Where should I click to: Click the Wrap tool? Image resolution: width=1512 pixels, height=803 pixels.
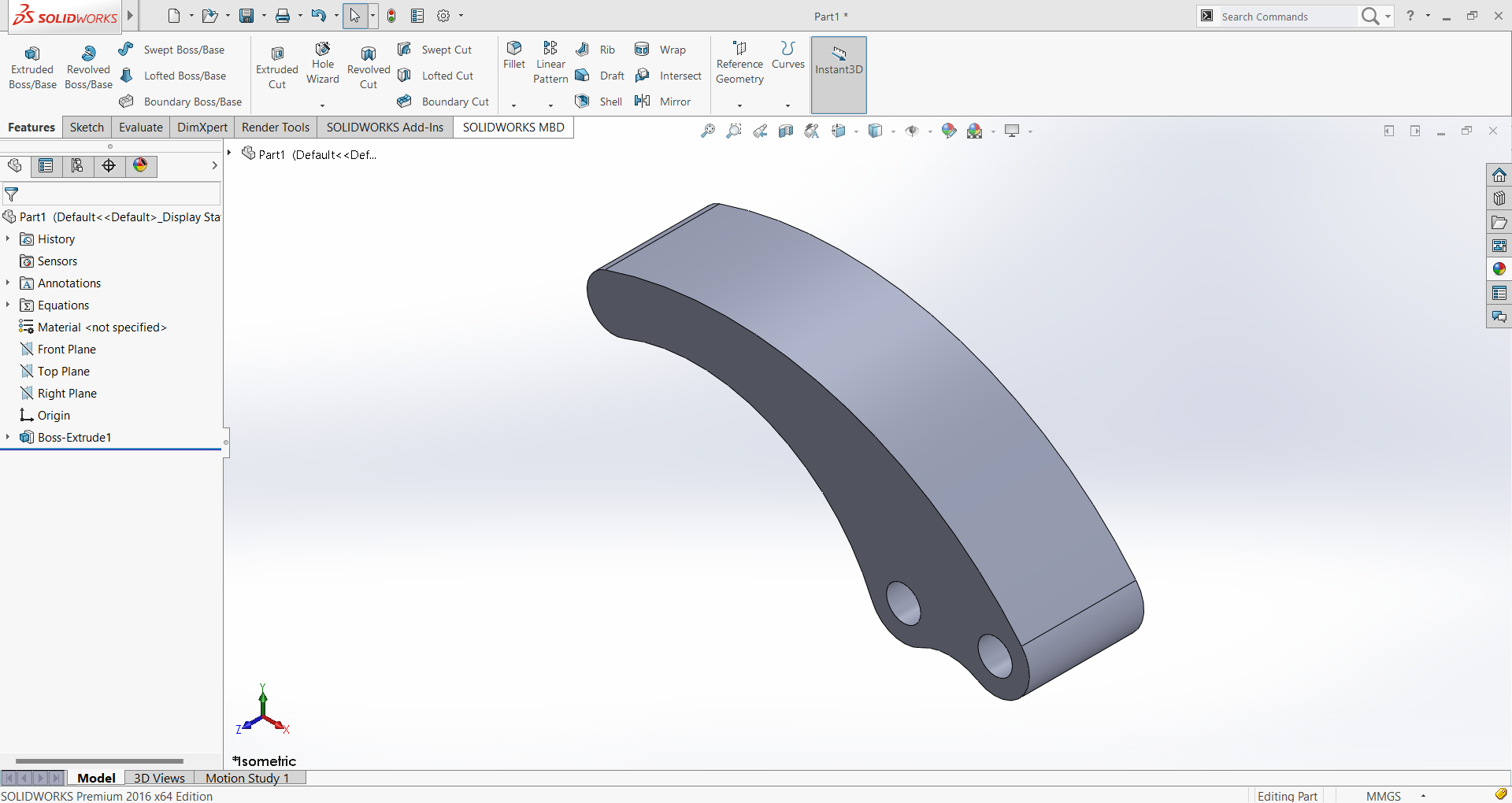pos(660,50)
